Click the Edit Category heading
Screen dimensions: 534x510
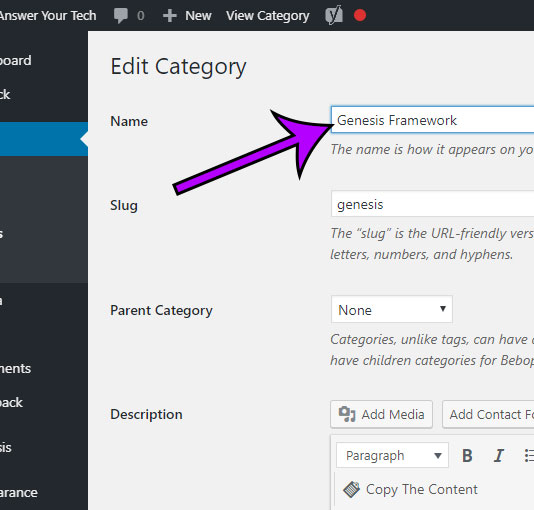[178, 67]
